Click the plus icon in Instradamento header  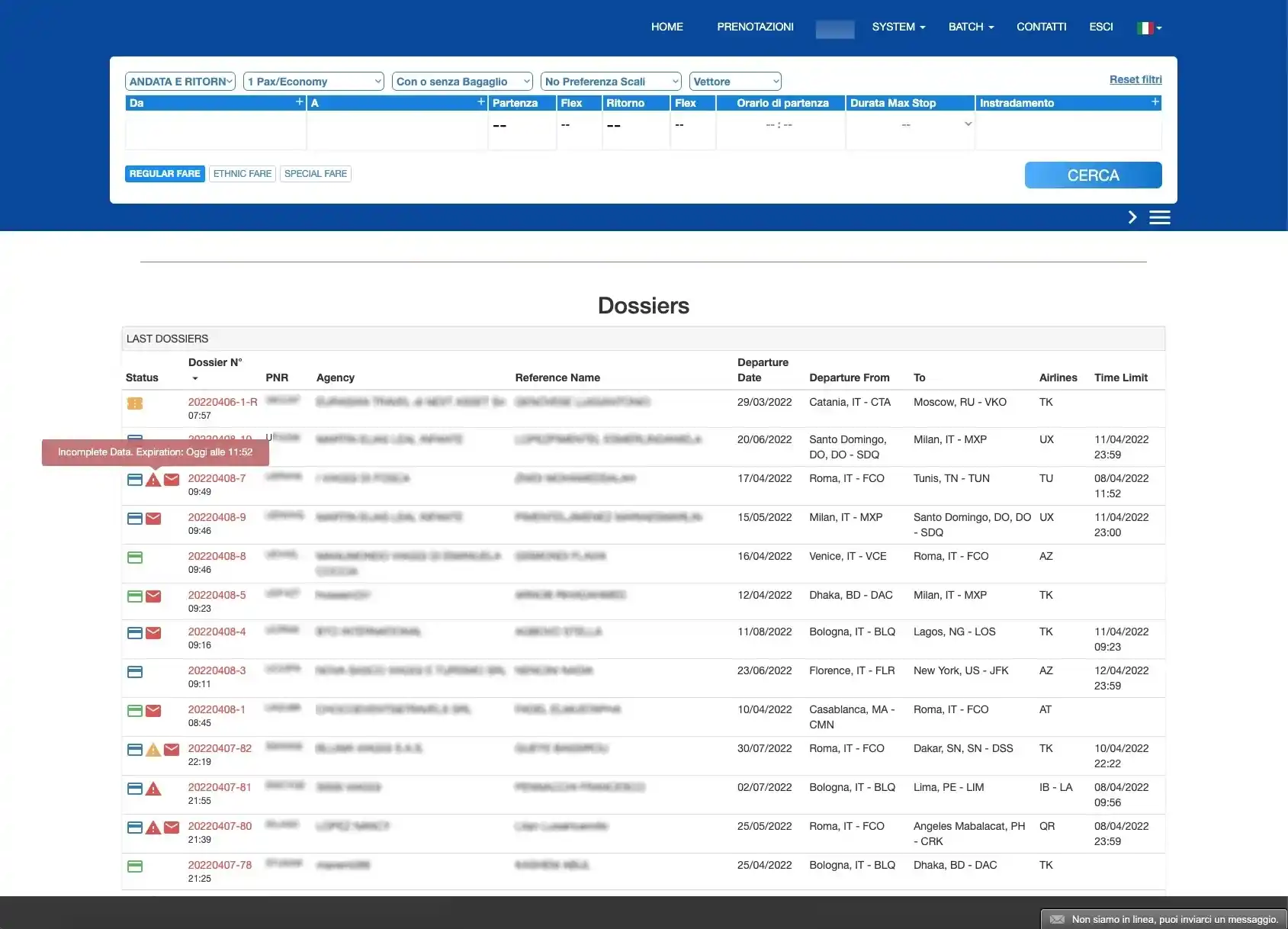pyautogui.click(x=1155, y=102)
